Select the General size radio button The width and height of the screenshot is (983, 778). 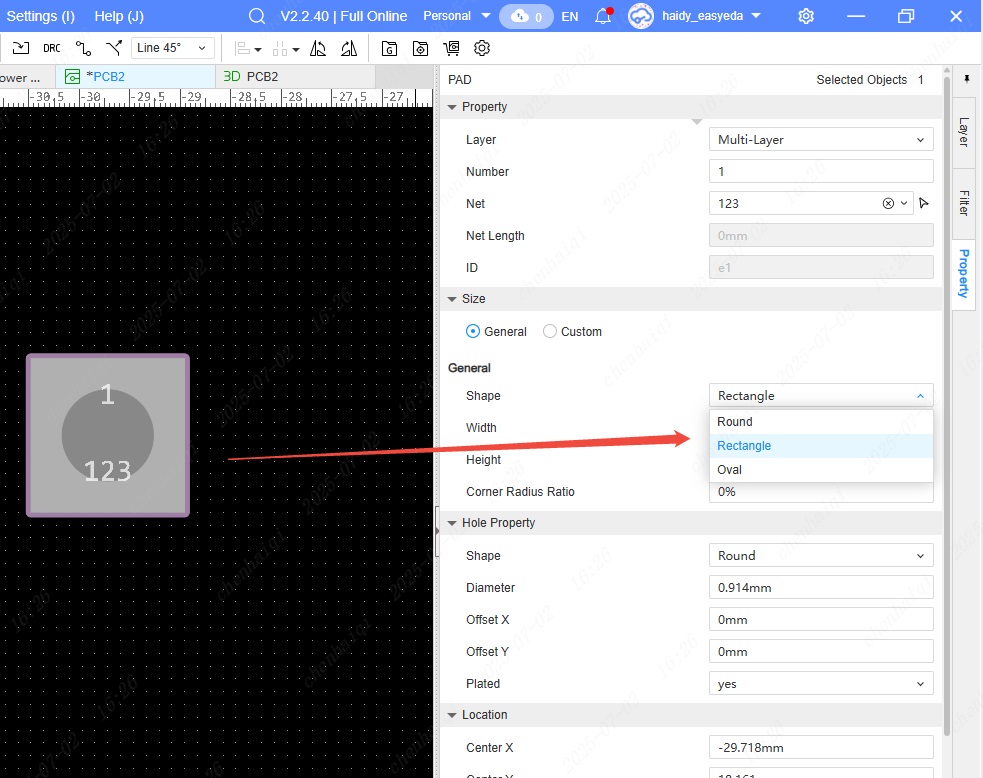[x=473, y=331]
